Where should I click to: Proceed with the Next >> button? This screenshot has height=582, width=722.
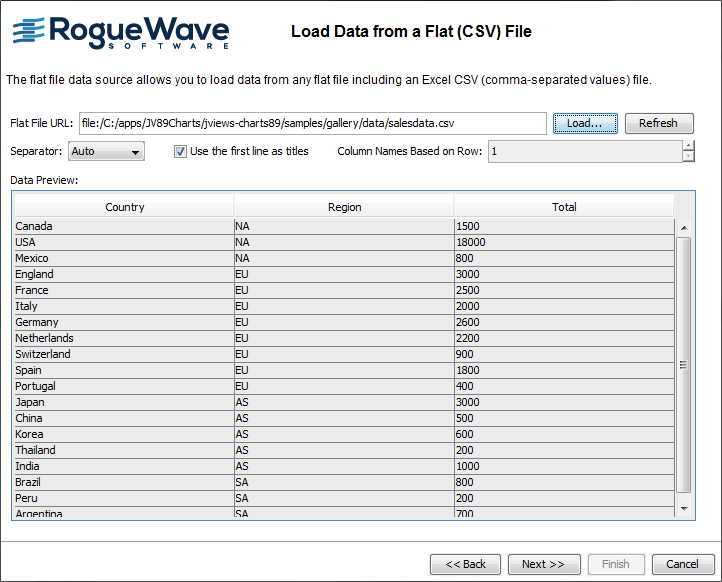(x=543, y=564)
